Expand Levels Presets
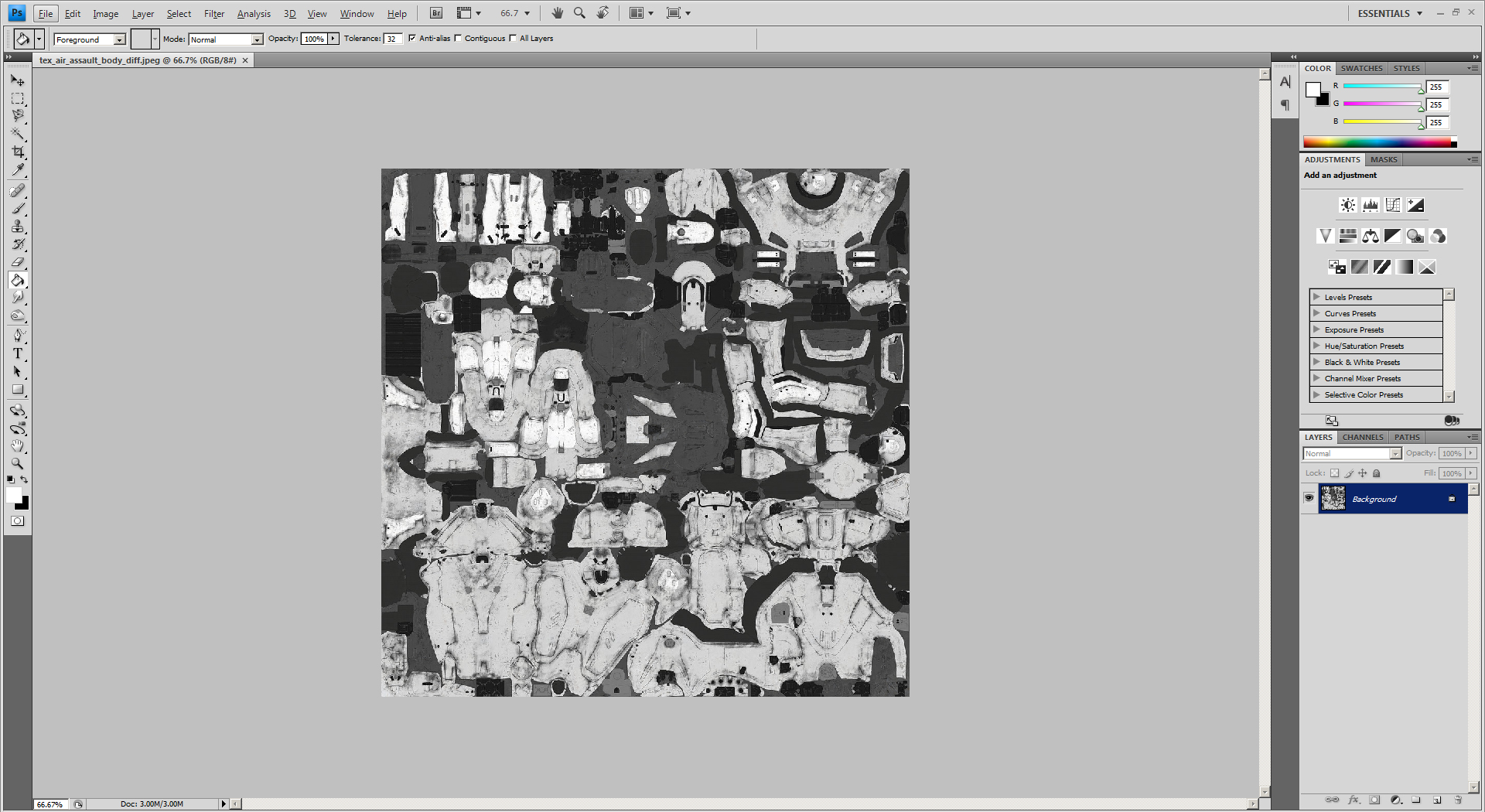The height and width of the screenshot is (812, 1485). tap(1316, 297)
